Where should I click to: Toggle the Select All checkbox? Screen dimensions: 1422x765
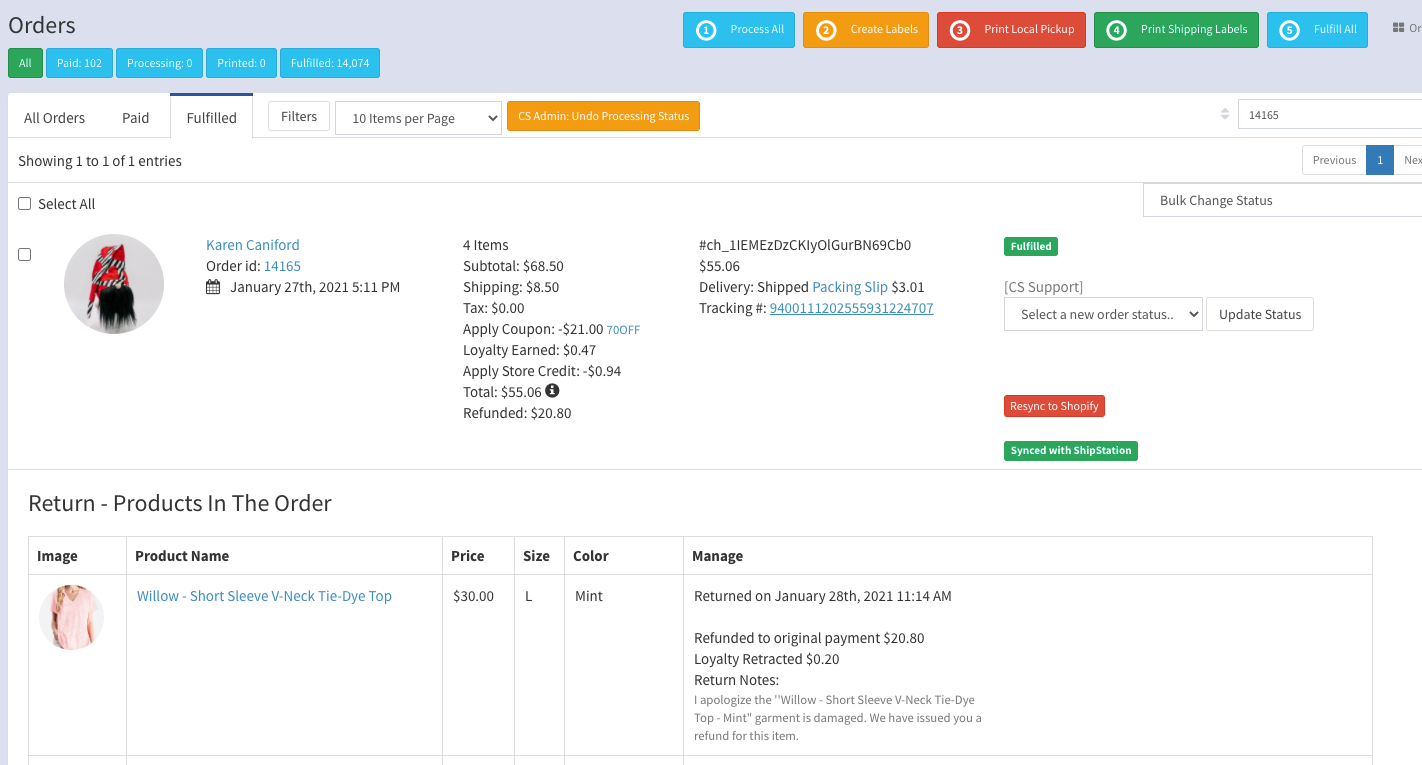(x=25, y=204)
